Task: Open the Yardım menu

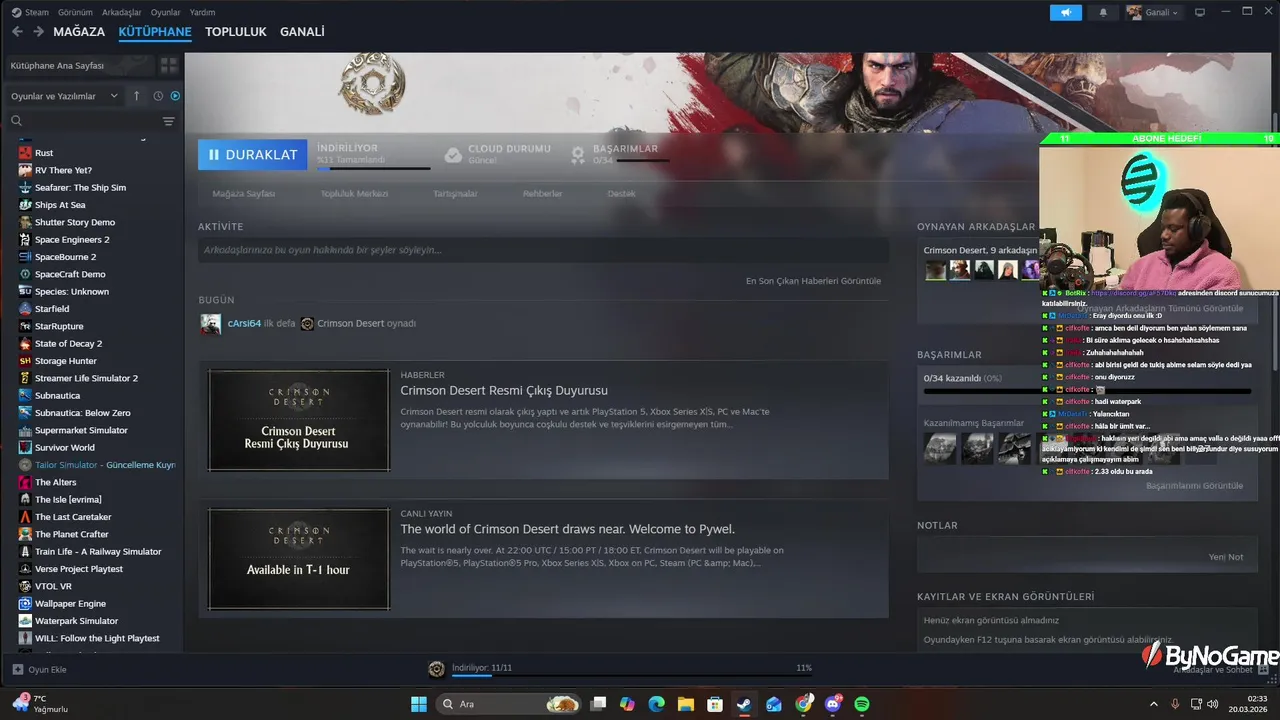Action: [x=202, y=12]
